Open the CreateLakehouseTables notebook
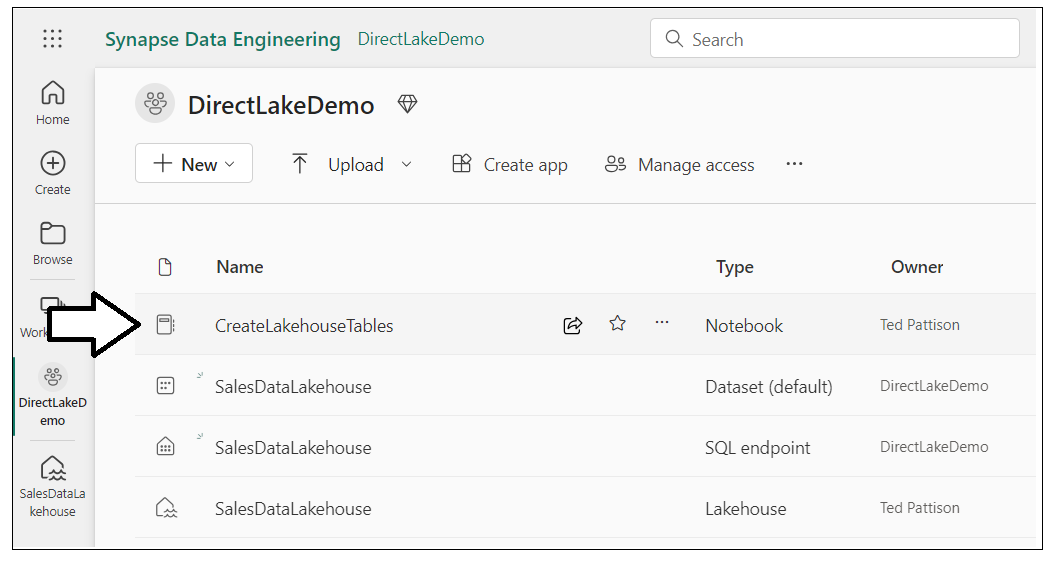 pos(304,326)
